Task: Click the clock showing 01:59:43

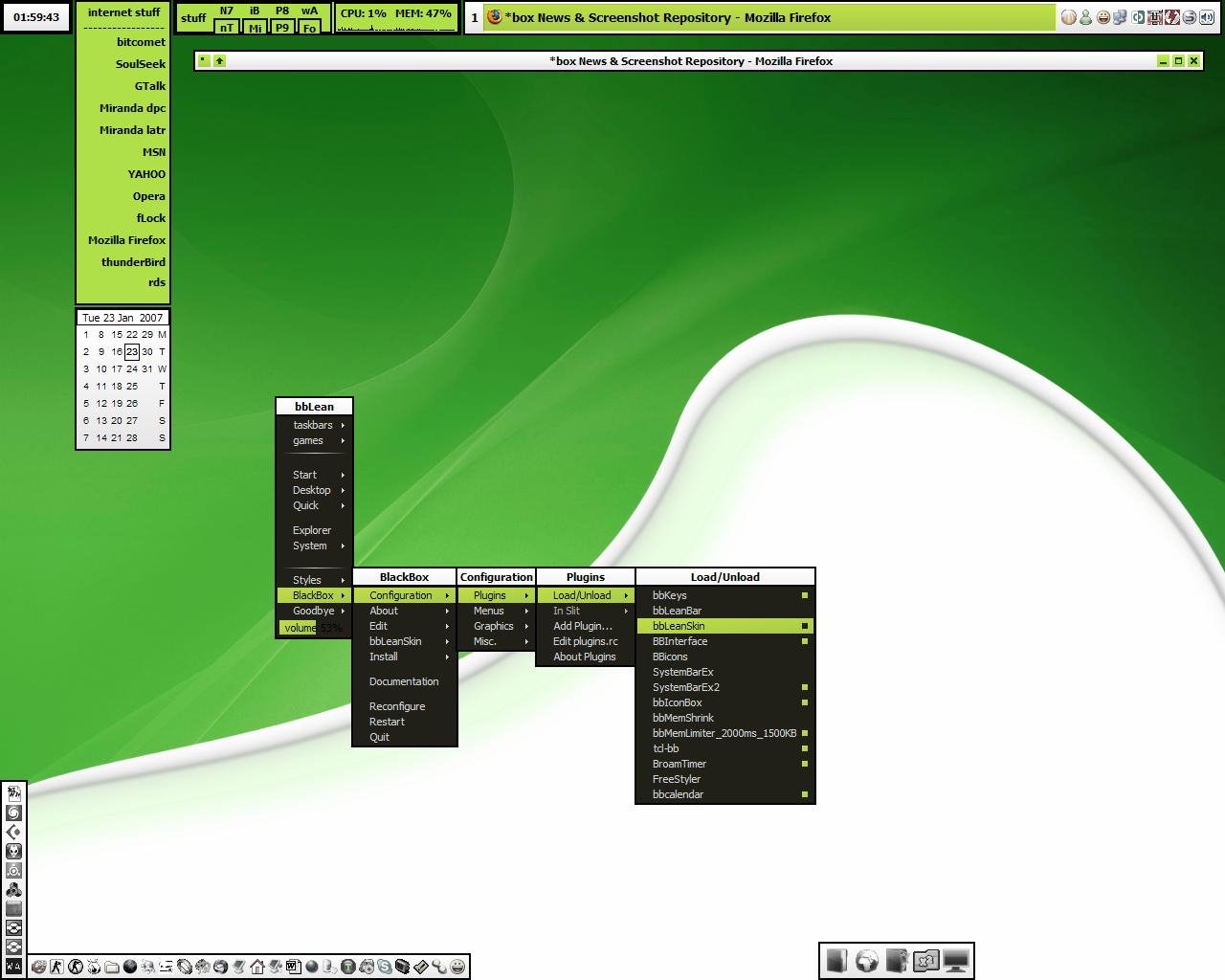Action: 36,17
